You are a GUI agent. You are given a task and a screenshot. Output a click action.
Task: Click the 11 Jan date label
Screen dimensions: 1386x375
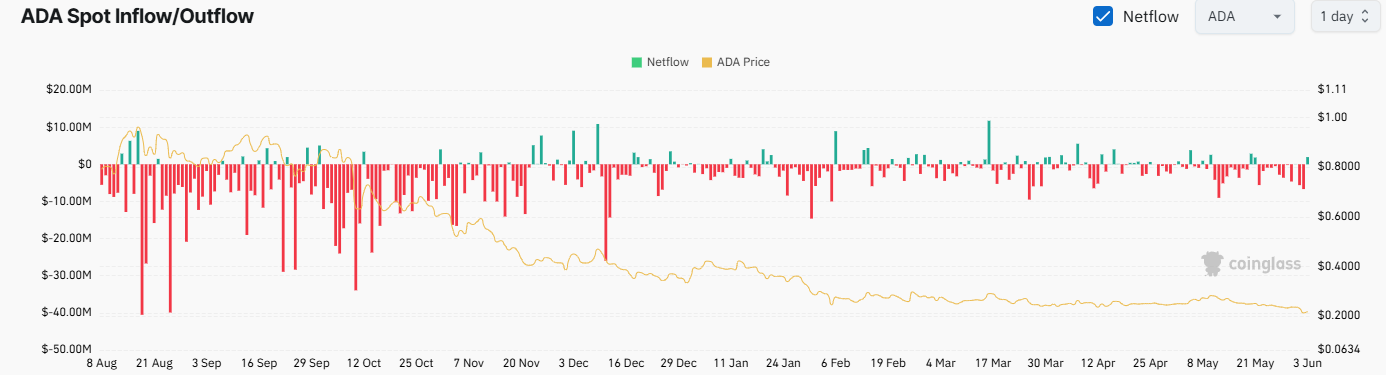[x=731, y=363]
